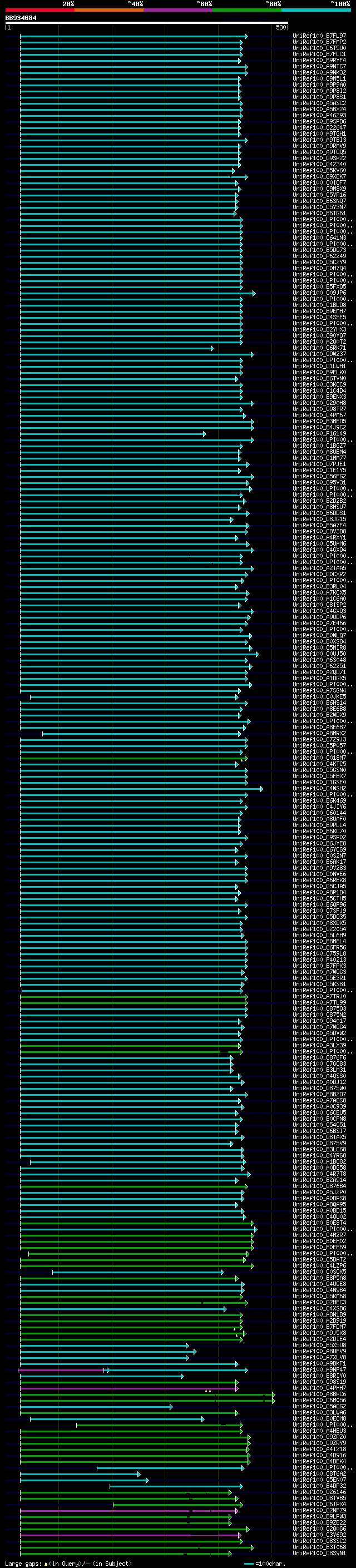Click the UniRef100_A7SGN4 hit label
Screen dimensions: 356x1568
point(319,691)
